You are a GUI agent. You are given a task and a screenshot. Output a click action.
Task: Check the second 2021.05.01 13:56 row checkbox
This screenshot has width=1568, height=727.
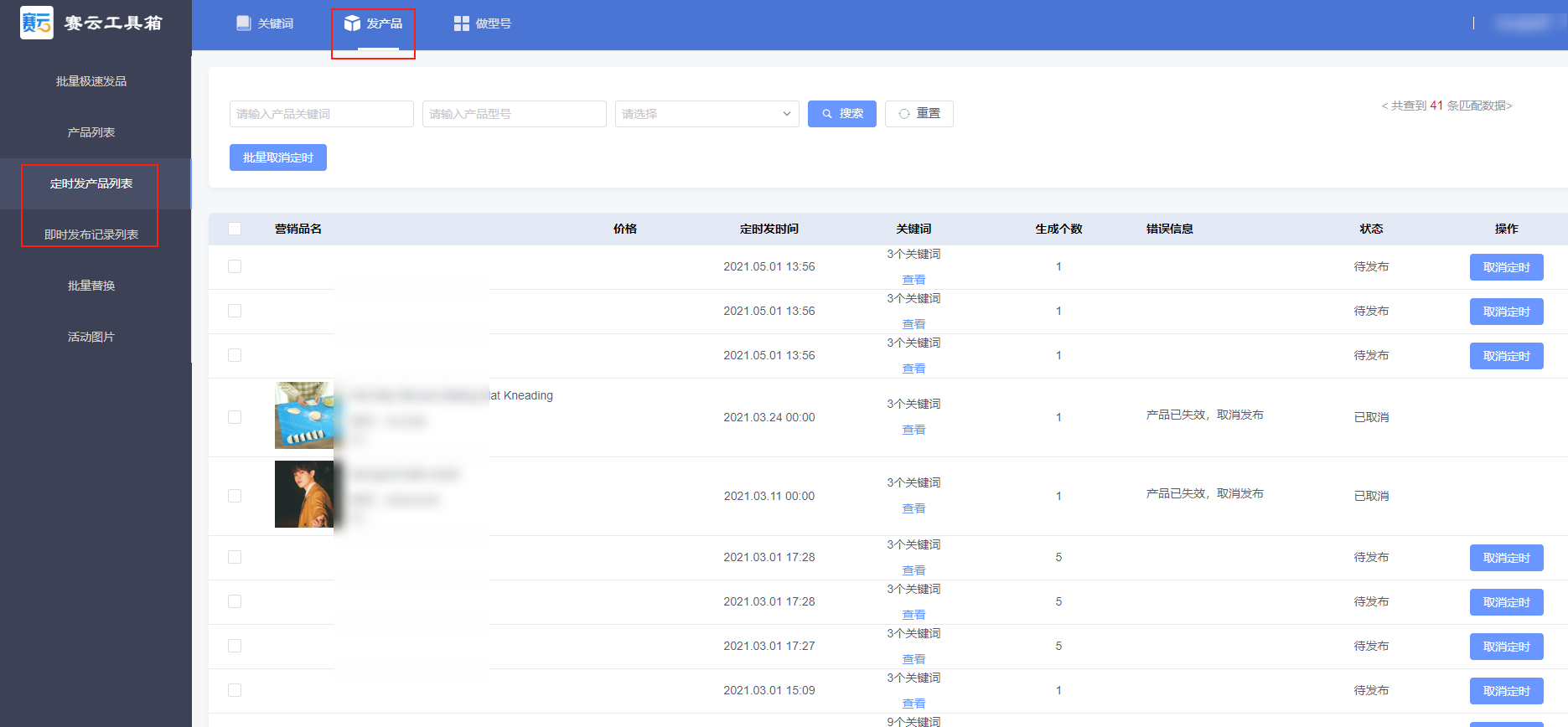(x=235, y=311)
